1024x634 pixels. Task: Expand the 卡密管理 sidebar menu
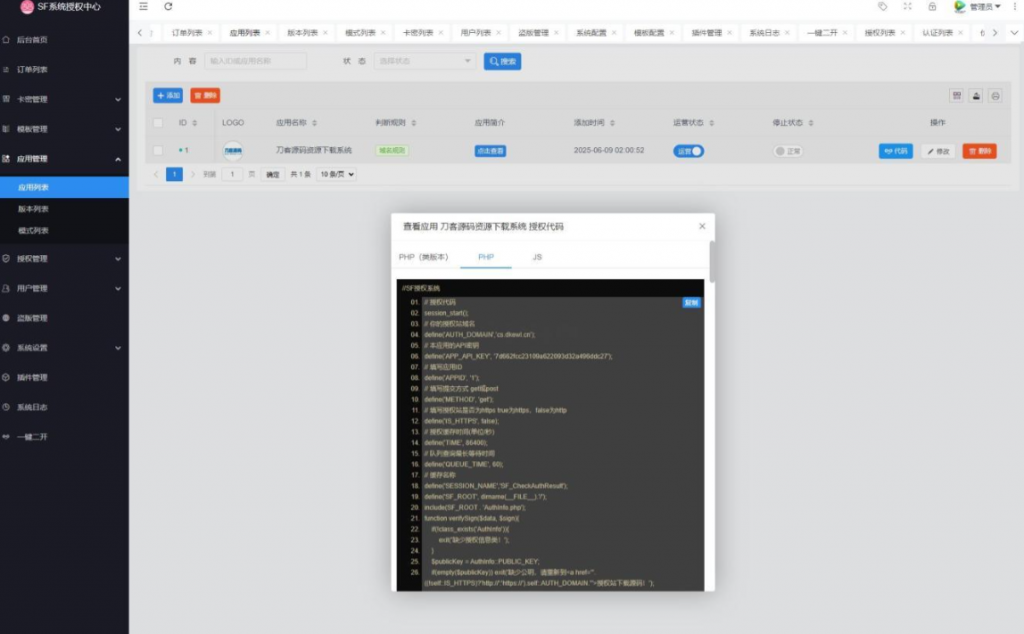(64, 99)
